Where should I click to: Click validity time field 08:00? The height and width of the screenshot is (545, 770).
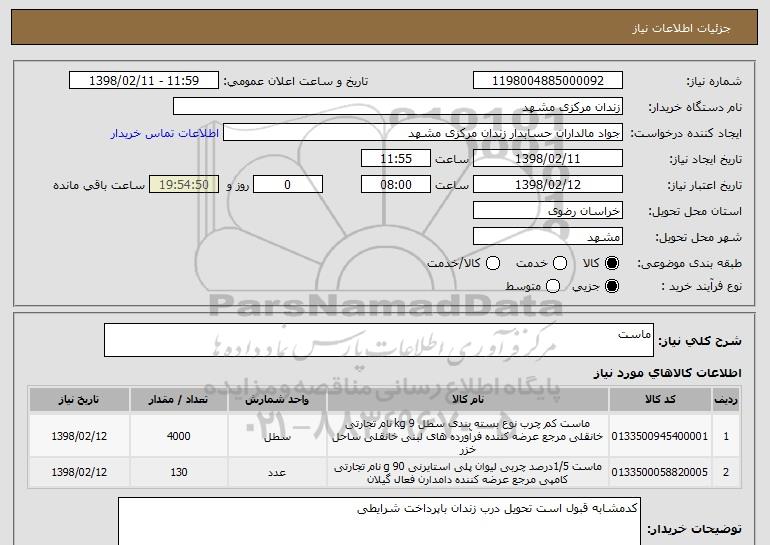coord(396,185)
